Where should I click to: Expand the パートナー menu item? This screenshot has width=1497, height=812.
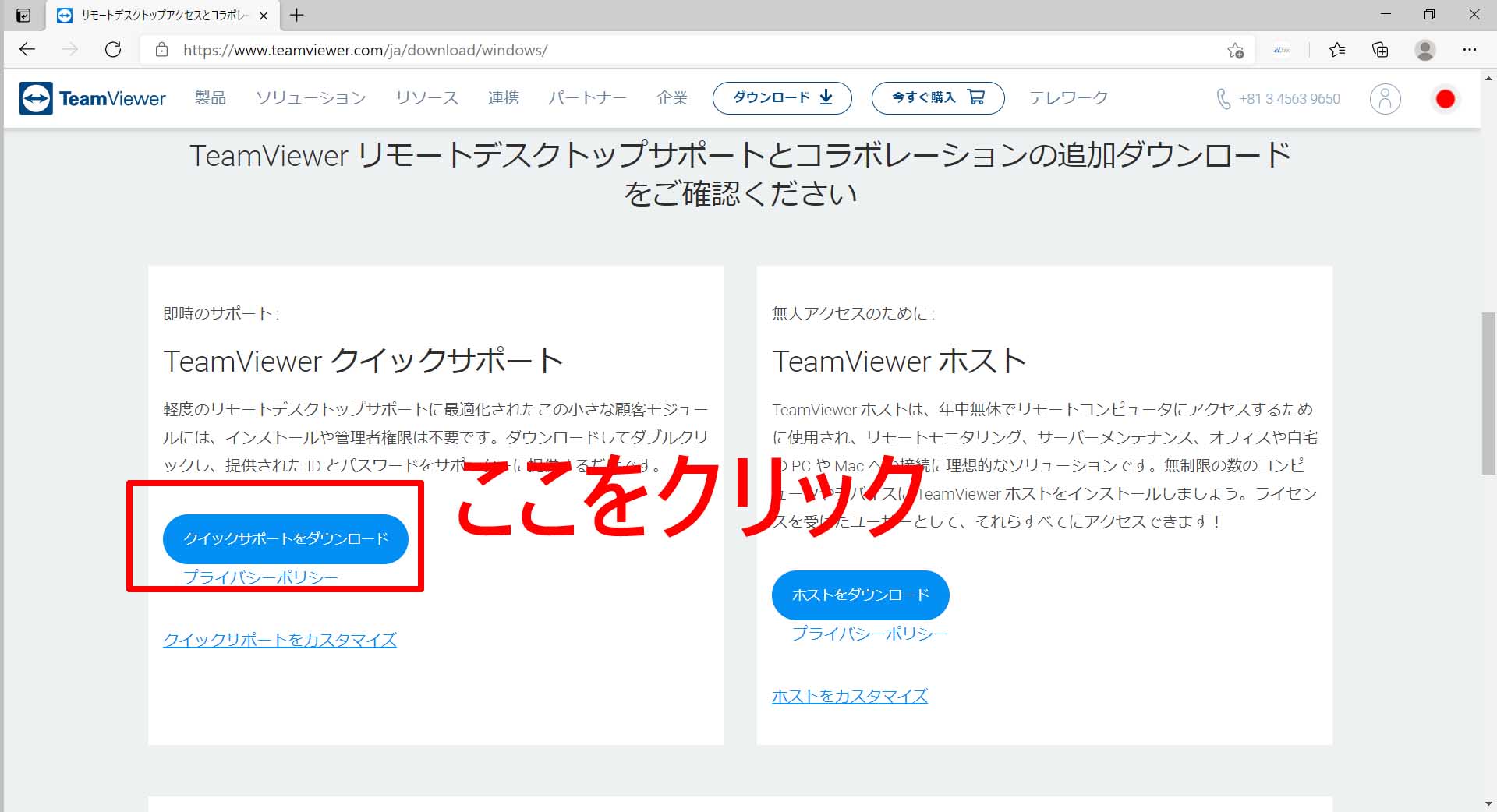click(587, 98)
